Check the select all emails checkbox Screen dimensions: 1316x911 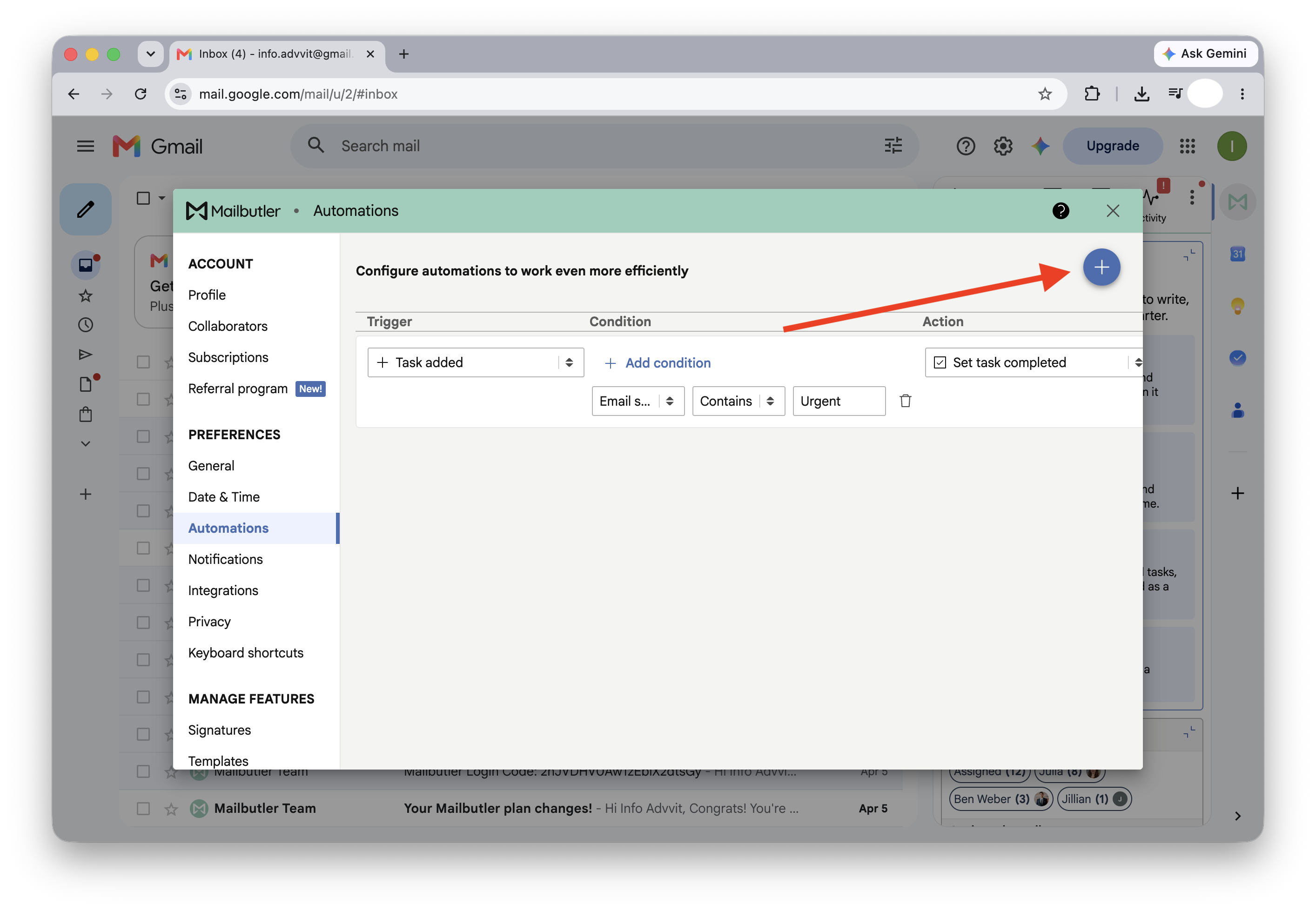143,198
